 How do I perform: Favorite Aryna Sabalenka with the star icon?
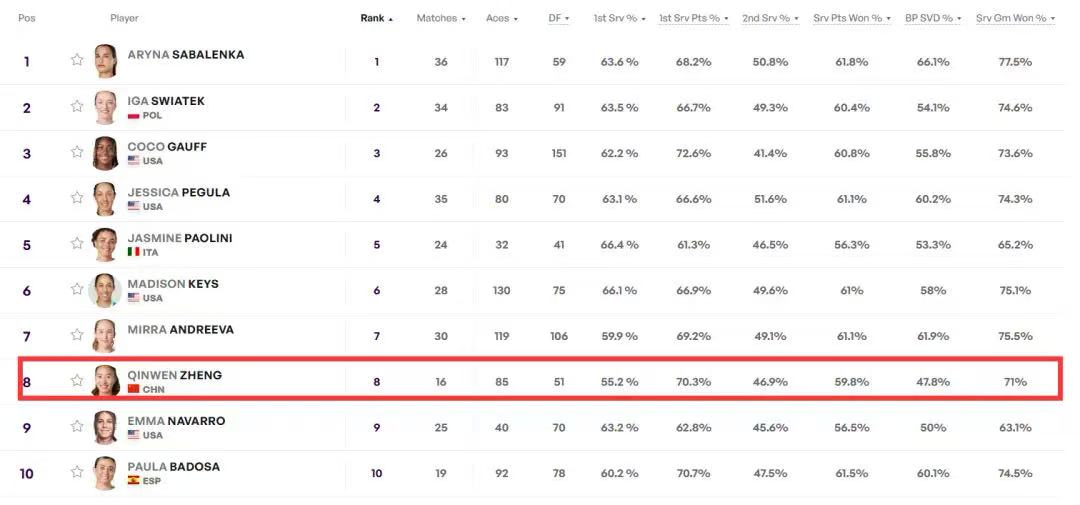(x=77, y=60)
